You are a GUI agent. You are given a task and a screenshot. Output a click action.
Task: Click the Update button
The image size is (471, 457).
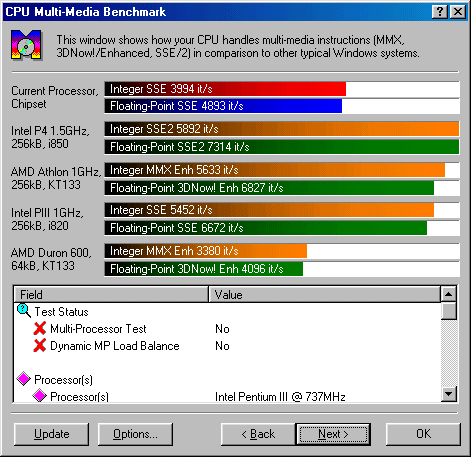click(52, 434)
